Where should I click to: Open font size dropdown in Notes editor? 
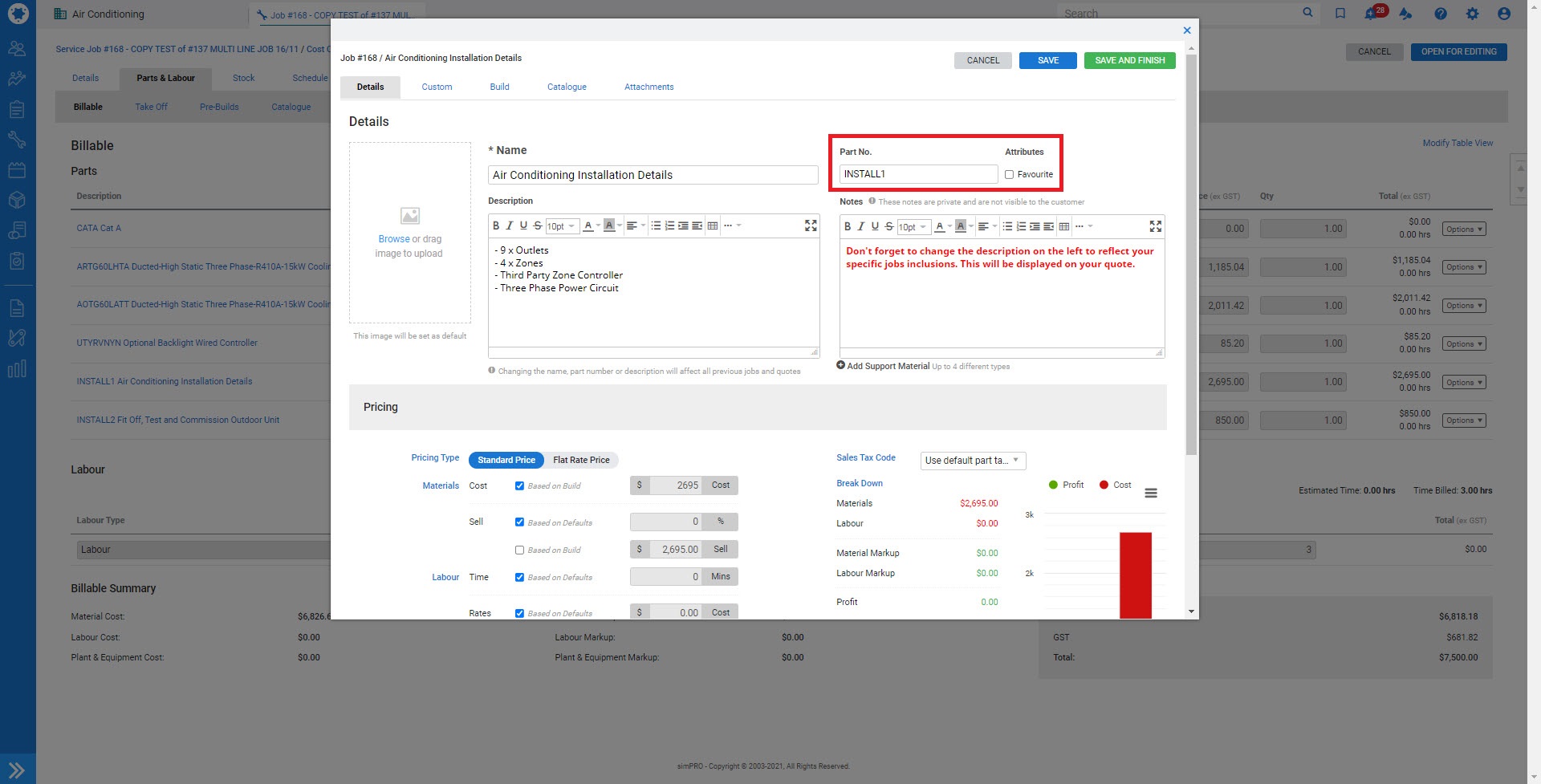click(913, 227)
